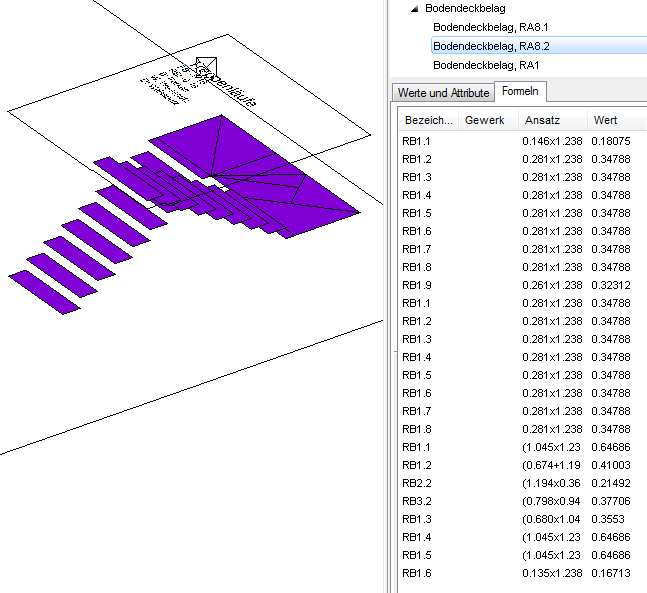Select the RB1.6 row with 0.135x1.238
The height and width of the screenshot is (593, 647).
pyautogui.click(x=522, y=573)
